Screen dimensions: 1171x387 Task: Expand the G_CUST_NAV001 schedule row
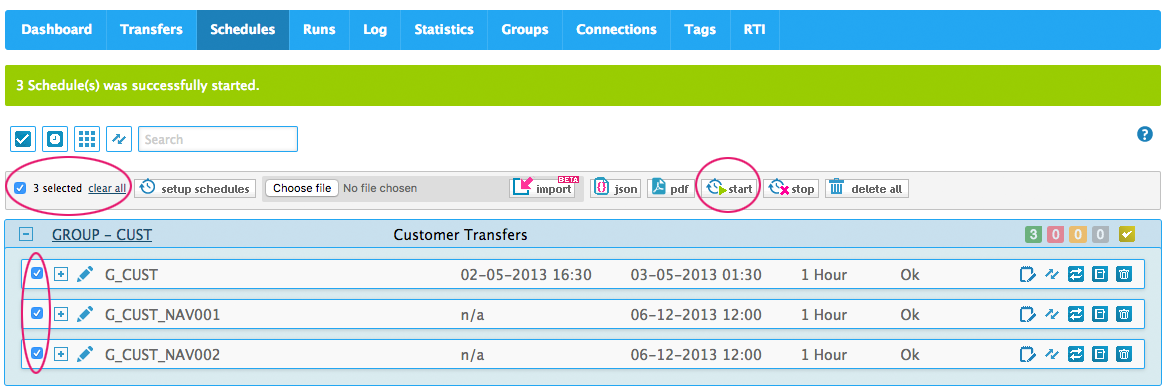coord(61,315)
